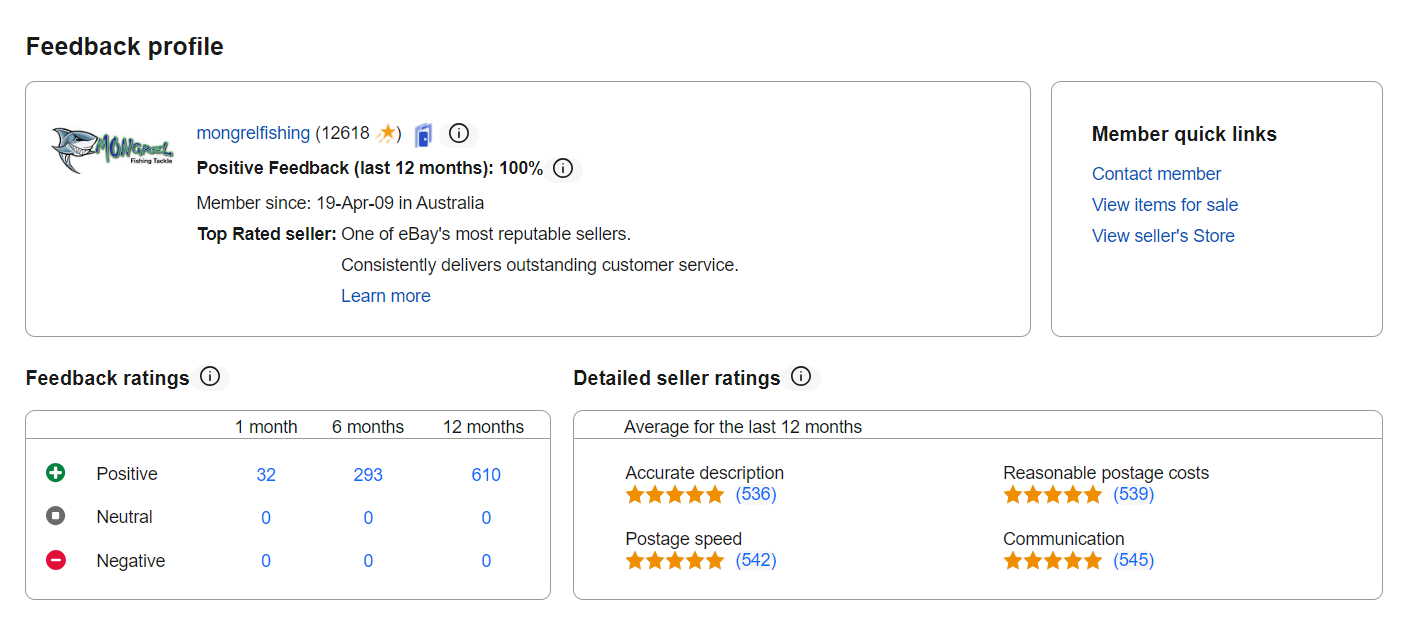Click the info icon next to the store icon
This screenshot has height=629, width=1404.
[x=458, y=133]
